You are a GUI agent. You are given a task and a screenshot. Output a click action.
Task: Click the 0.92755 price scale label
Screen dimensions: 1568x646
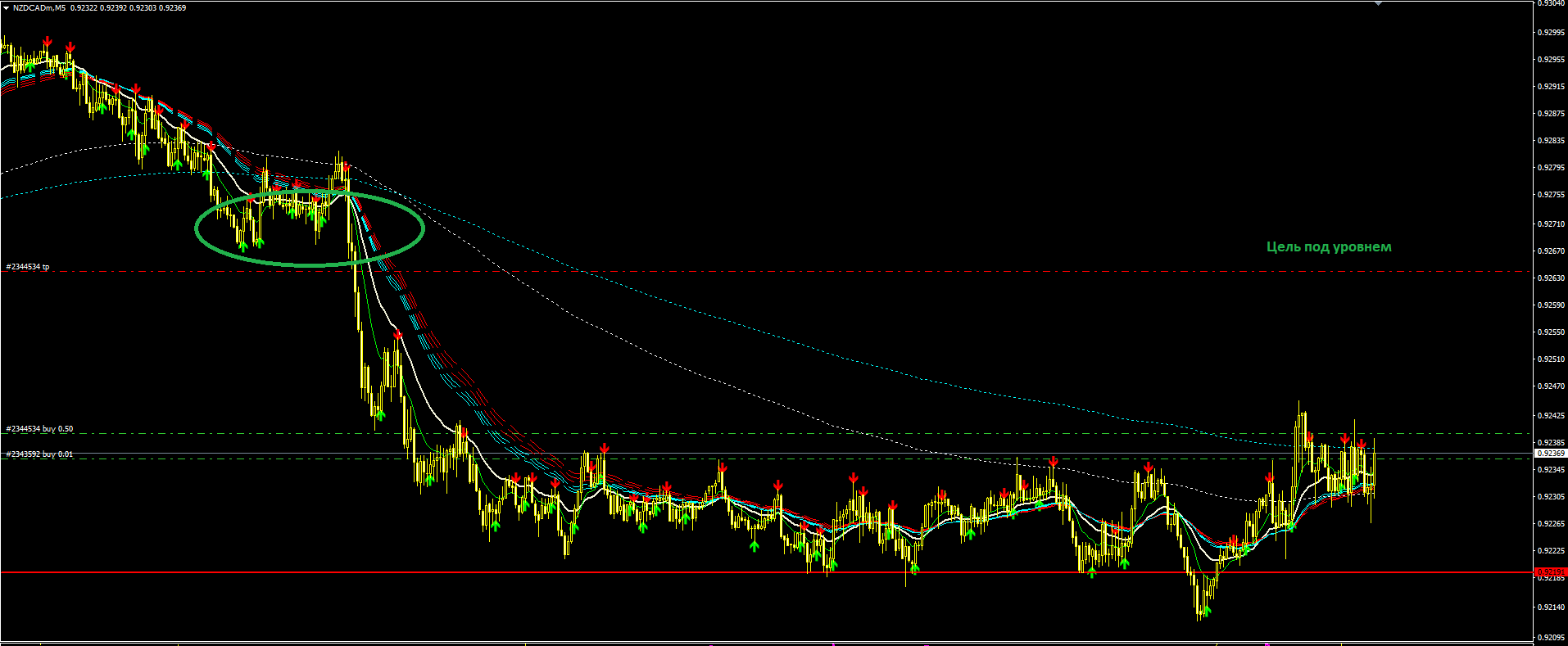[x=1550, y=195]
